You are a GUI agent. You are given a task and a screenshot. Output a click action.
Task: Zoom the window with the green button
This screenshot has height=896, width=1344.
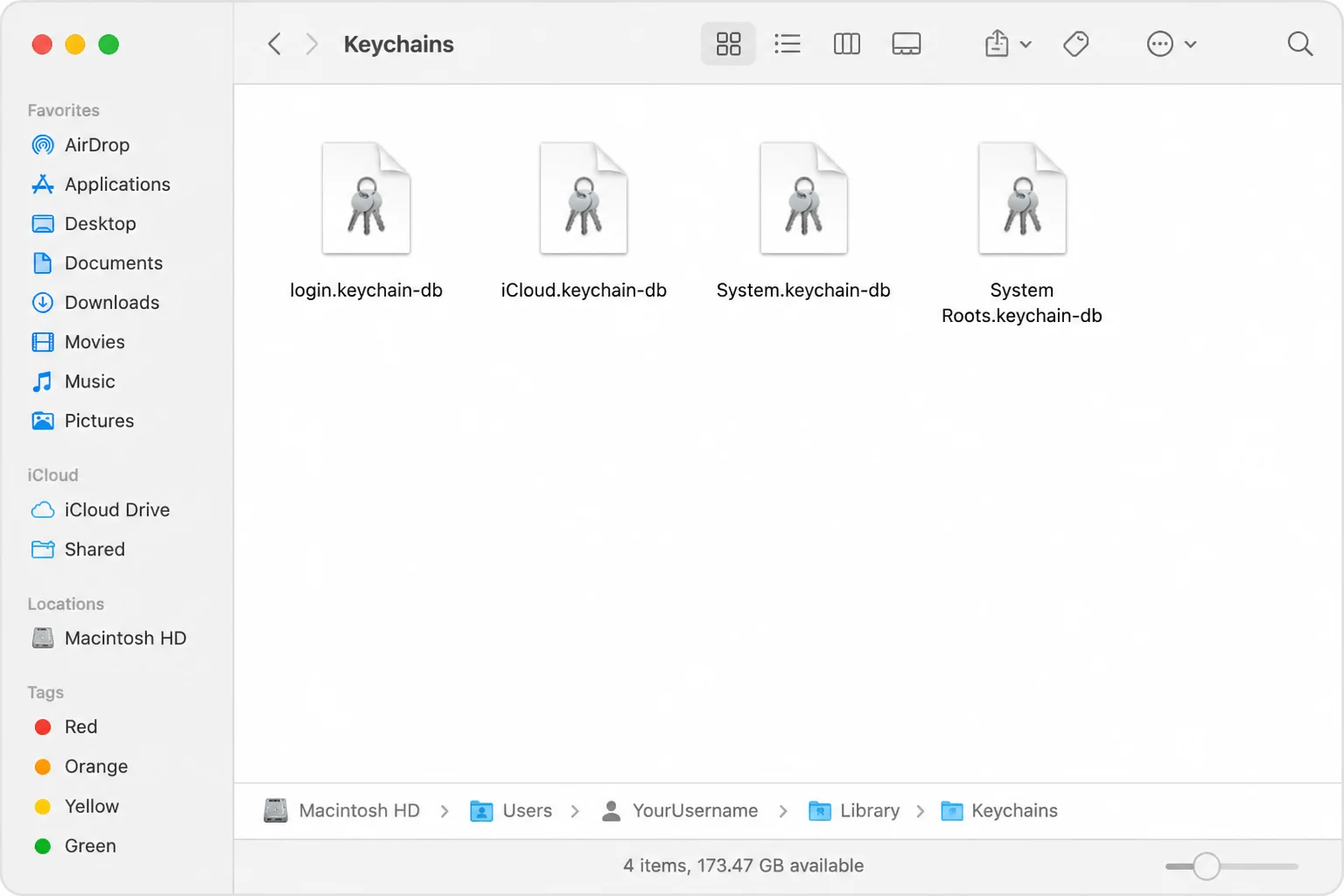click(108, 45)
